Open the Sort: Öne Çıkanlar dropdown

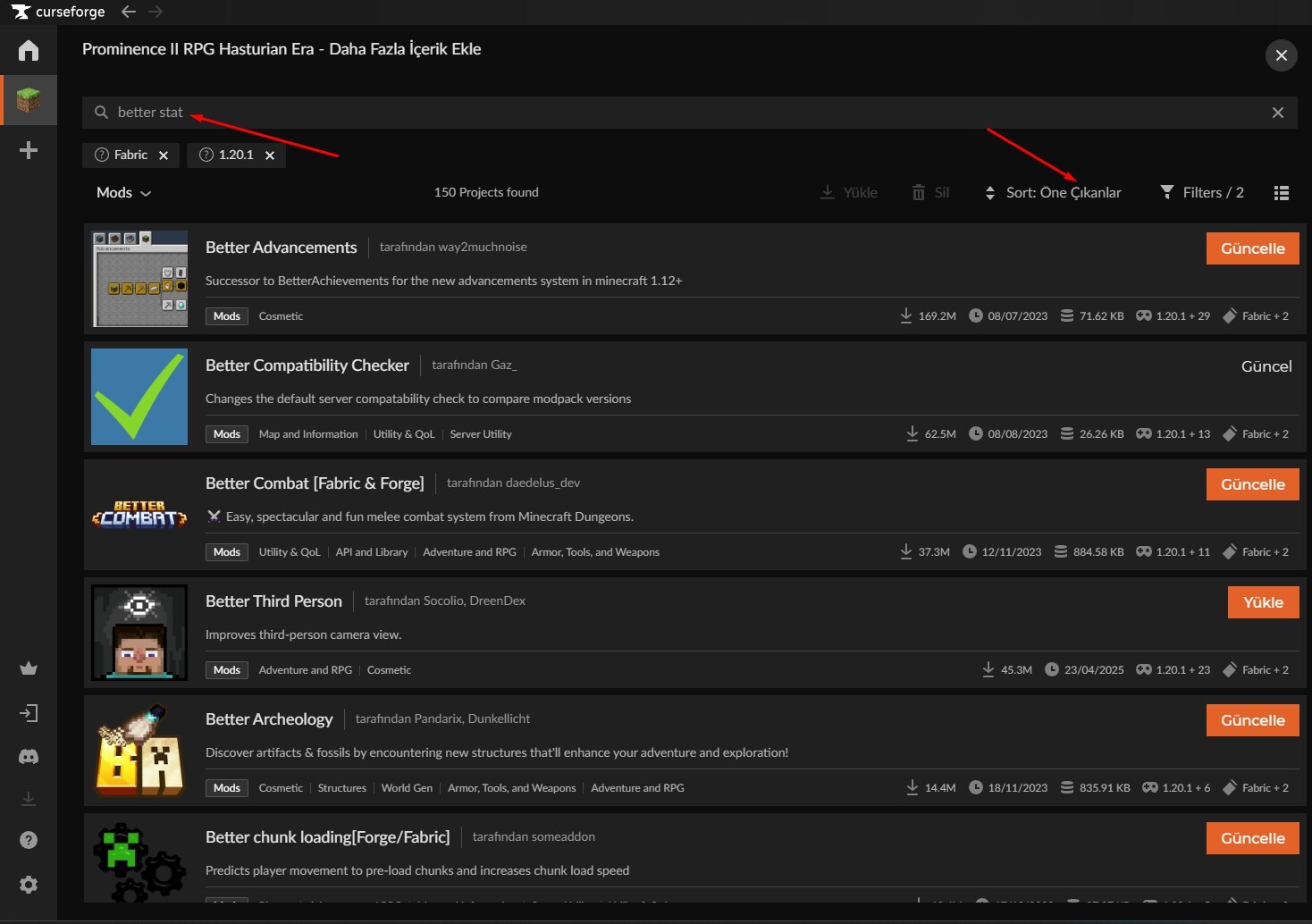coord(1053,193)
